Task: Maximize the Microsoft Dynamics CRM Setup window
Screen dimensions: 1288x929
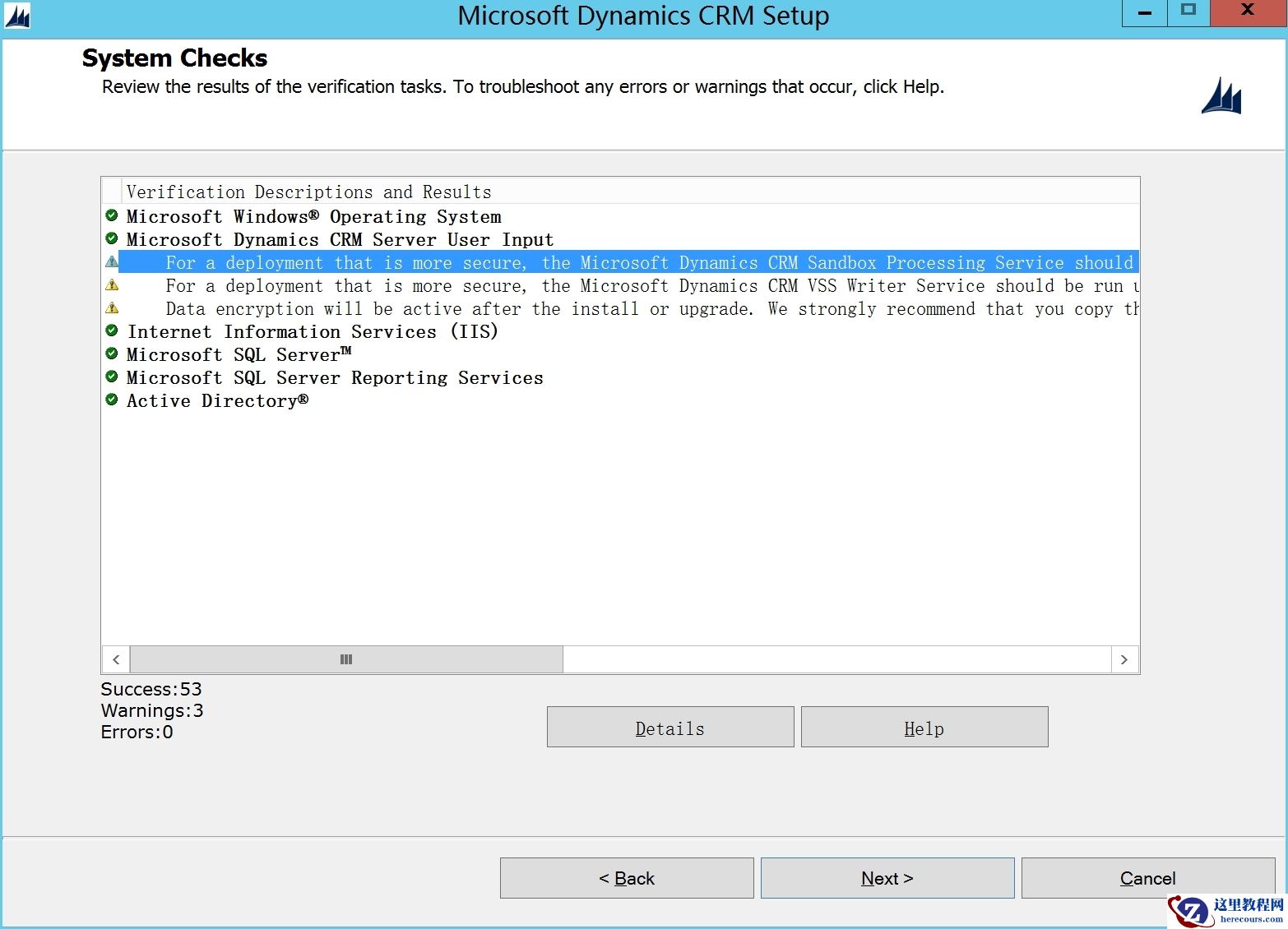Action: 1188,12
